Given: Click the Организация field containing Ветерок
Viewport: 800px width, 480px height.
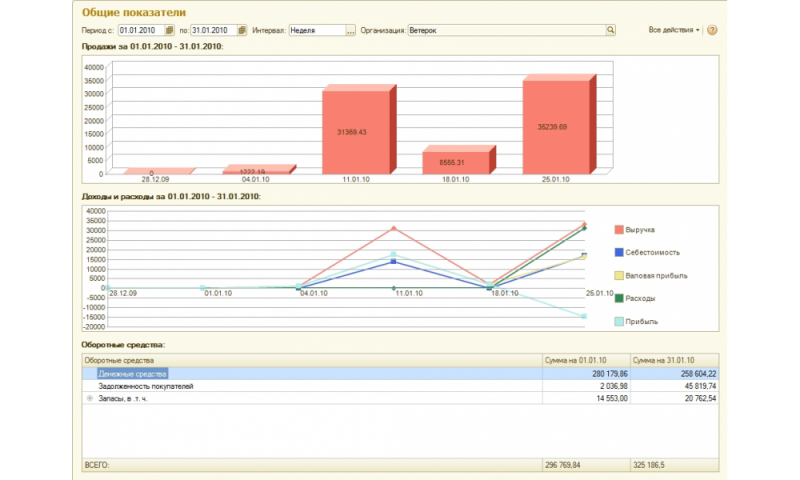Looking at the screenshot, I should (x=505, y=31).
